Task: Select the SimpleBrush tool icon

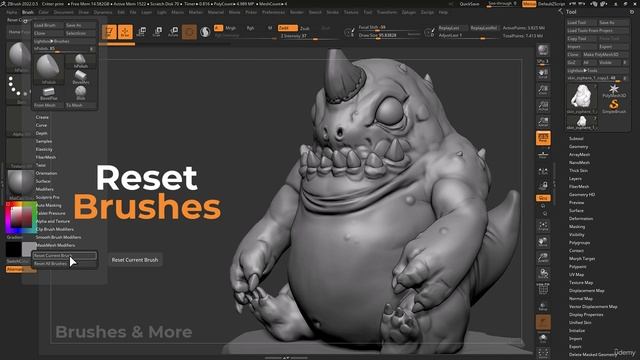Action: pyautogui.click(x=613, y=107)
